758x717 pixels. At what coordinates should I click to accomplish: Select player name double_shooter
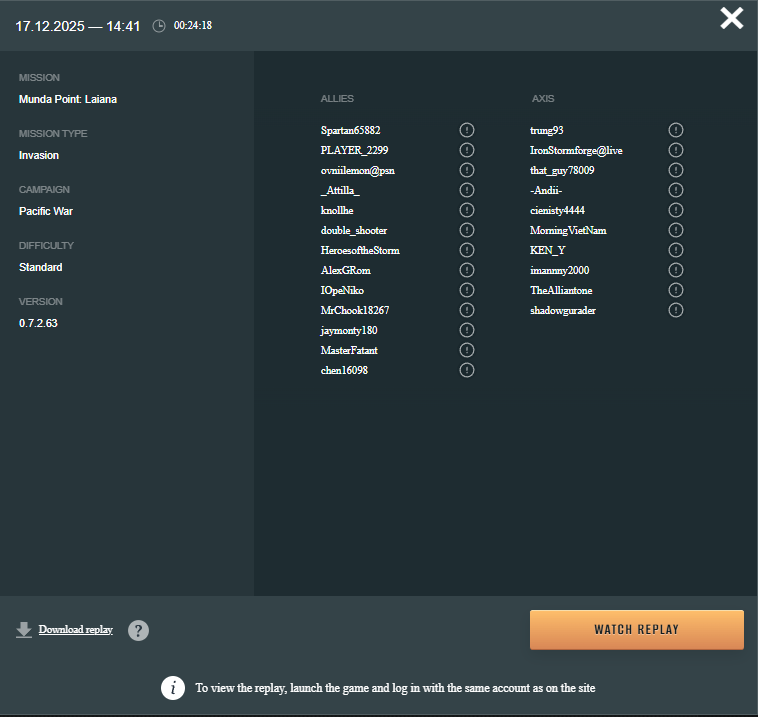click(x=354, y=230)
